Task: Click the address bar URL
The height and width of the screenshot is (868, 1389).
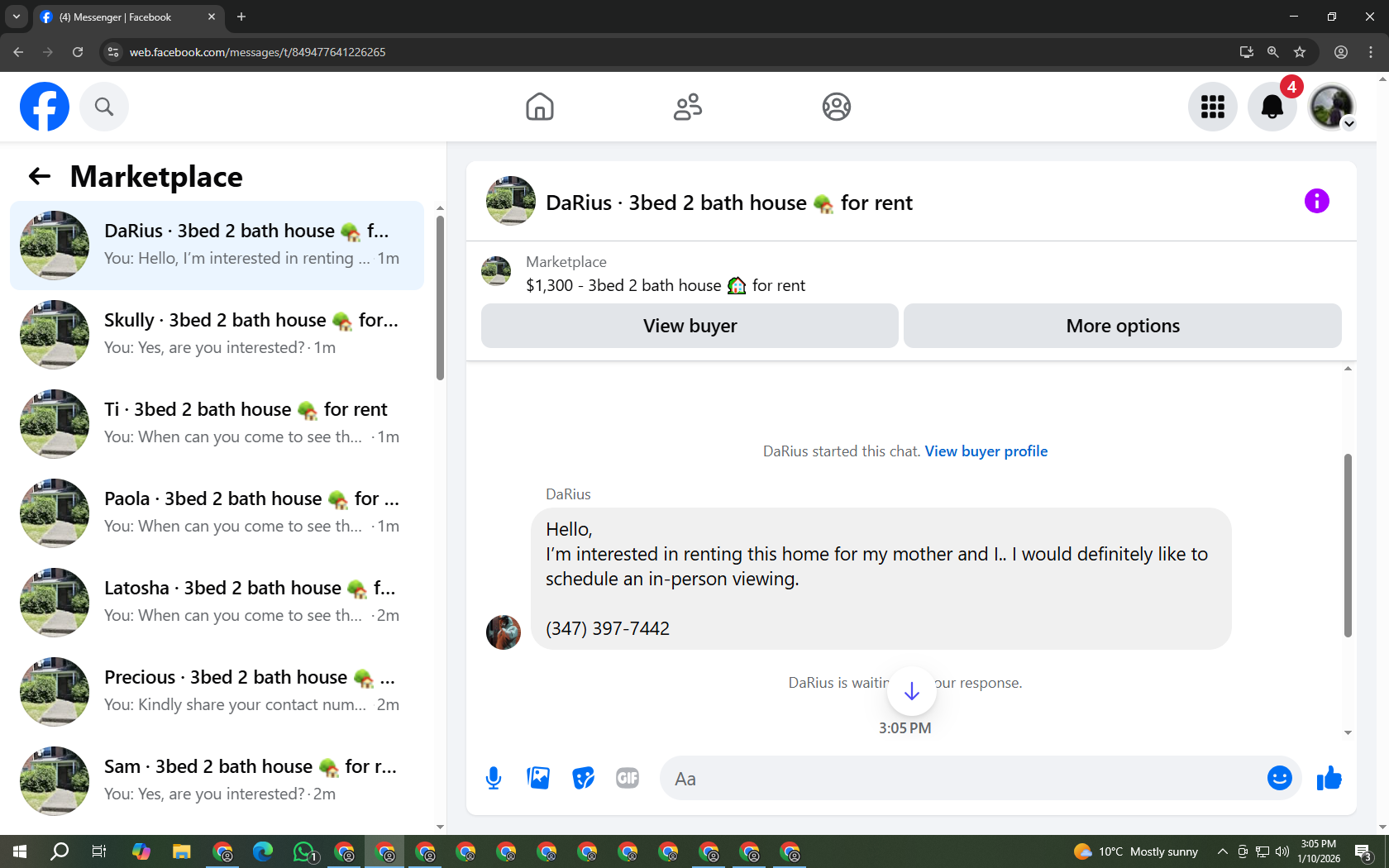Action: point(258,52)
